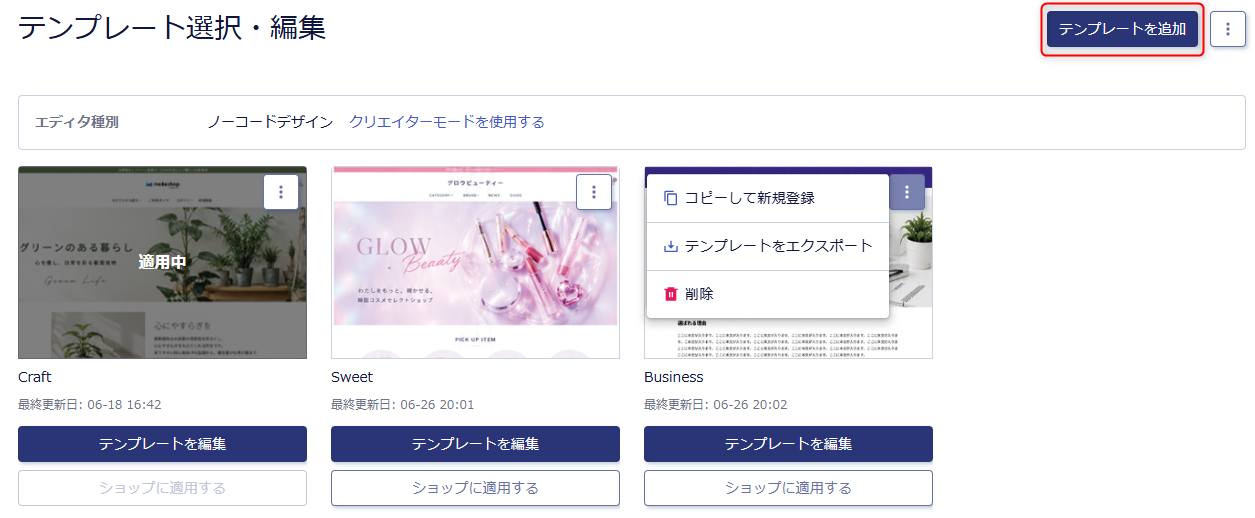Click テンプレートを編集 under Craft

click(162, 444)
